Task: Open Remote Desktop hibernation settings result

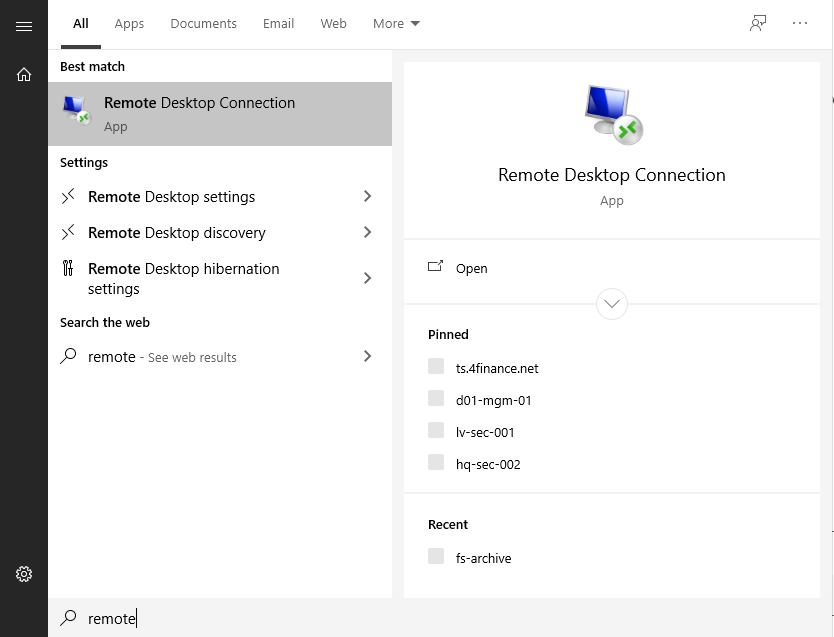Action: pos(220,278)
